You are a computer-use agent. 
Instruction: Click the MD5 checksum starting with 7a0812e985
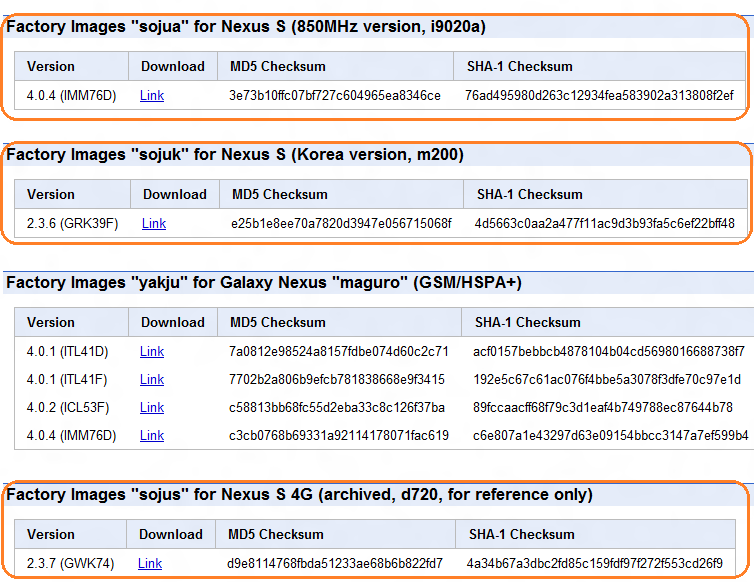[x=338, y=351]
